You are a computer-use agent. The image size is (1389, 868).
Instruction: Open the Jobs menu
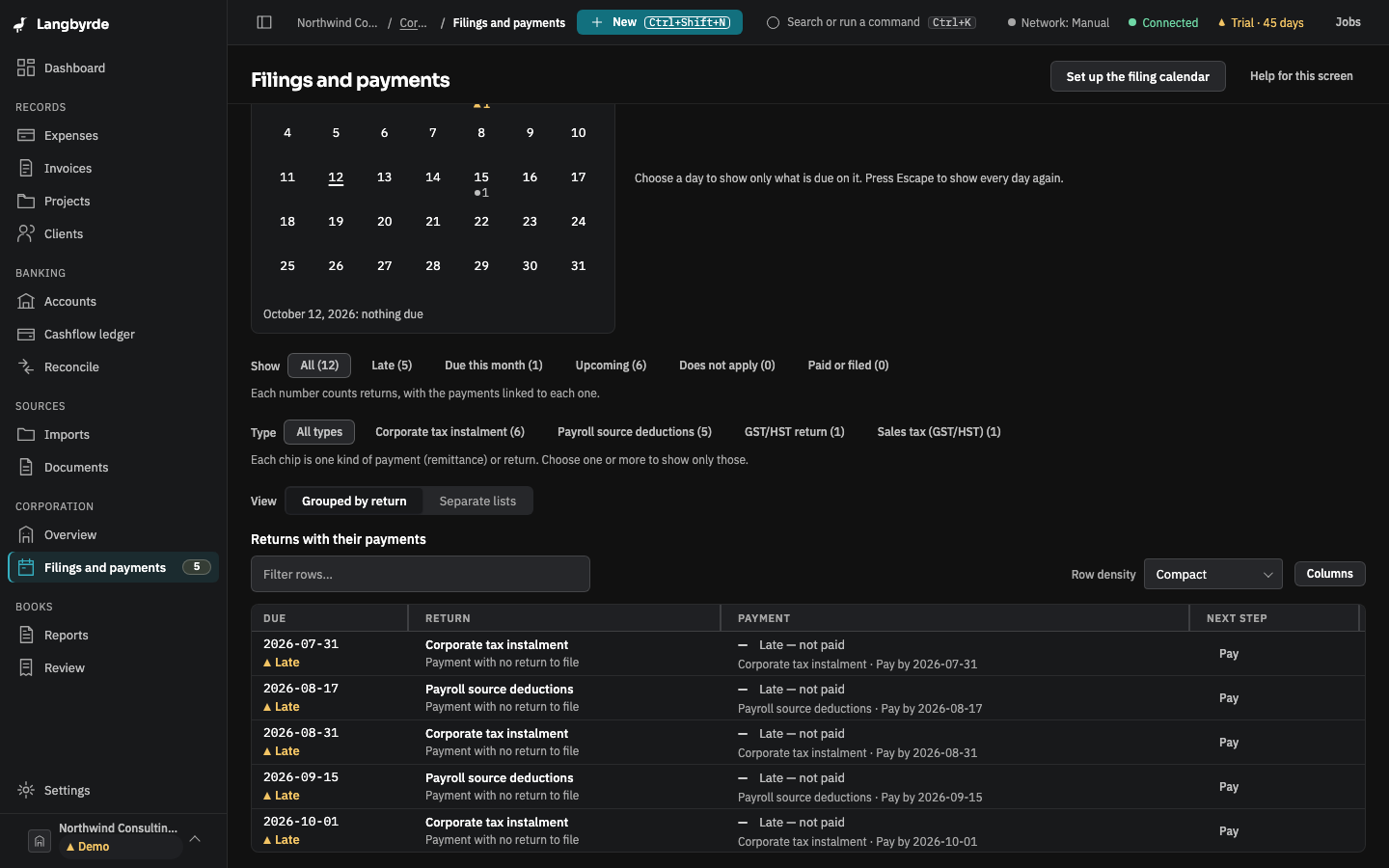(x=1348, y=22)
